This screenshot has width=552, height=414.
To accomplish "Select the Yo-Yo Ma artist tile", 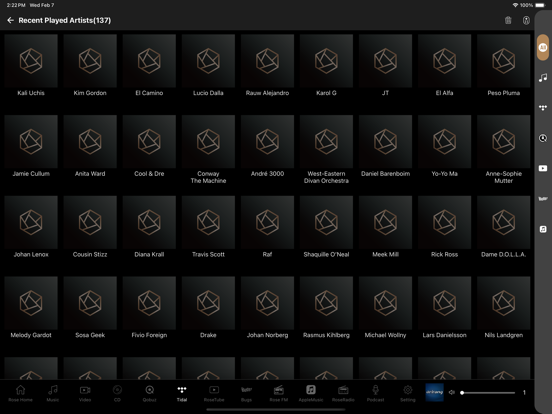I will click(x=444, y=146).
